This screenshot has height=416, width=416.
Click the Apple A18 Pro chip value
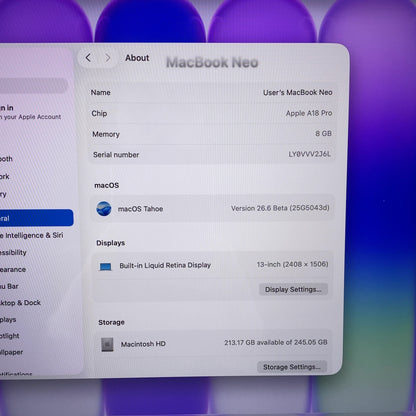pyautogui.click(x=309, y=113)
